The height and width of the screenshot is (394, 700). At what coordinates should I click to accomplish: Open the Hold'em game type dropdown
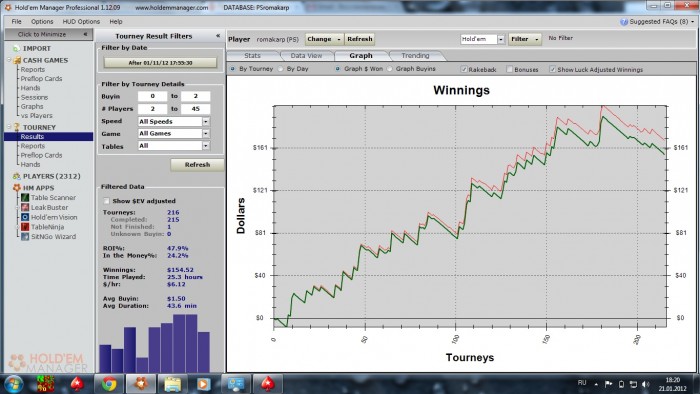point(501,39)
